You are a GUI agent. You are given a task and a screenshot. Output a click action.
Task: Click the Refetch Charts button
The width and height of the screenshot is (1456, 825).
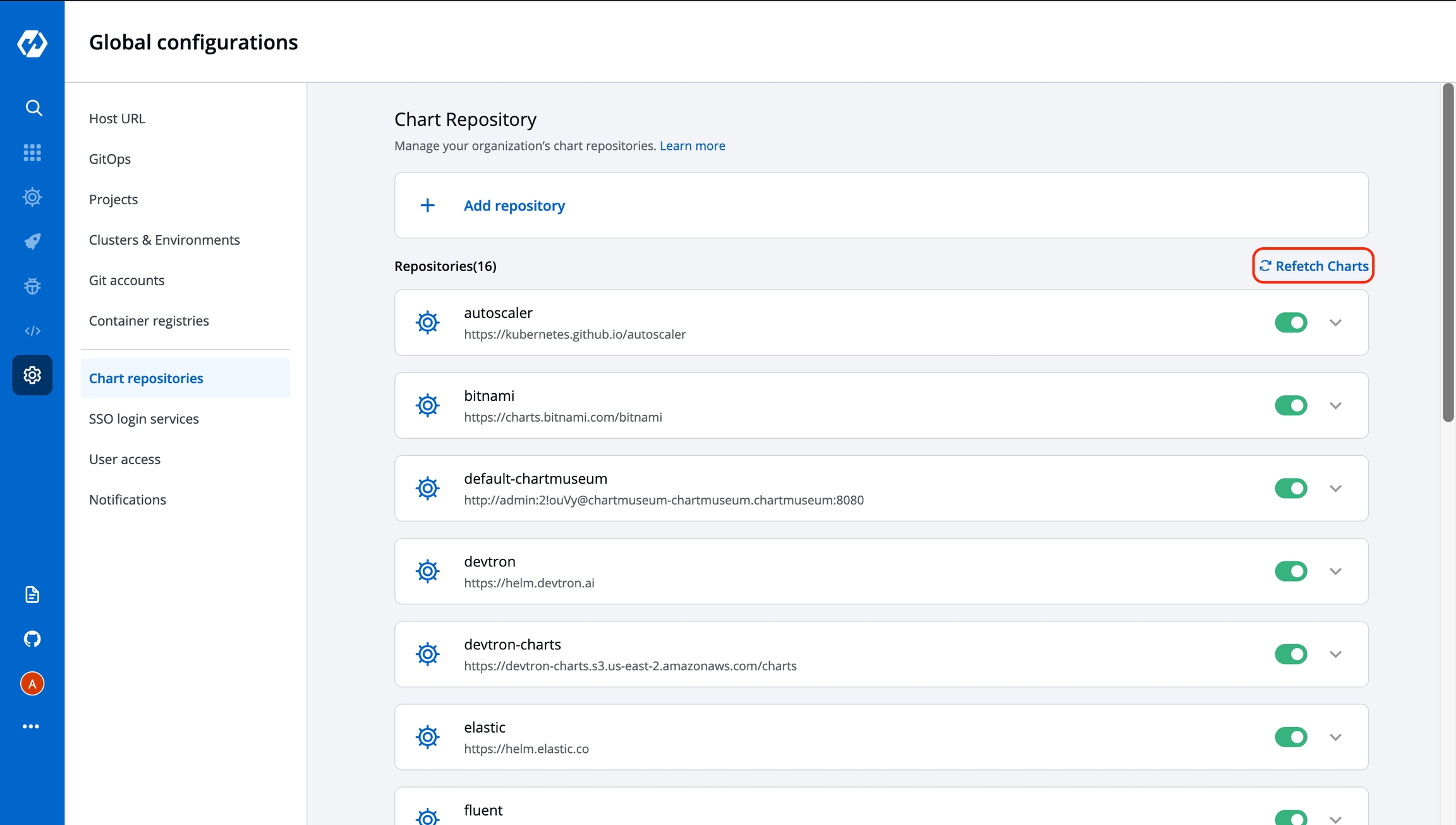click(1313, 266)
